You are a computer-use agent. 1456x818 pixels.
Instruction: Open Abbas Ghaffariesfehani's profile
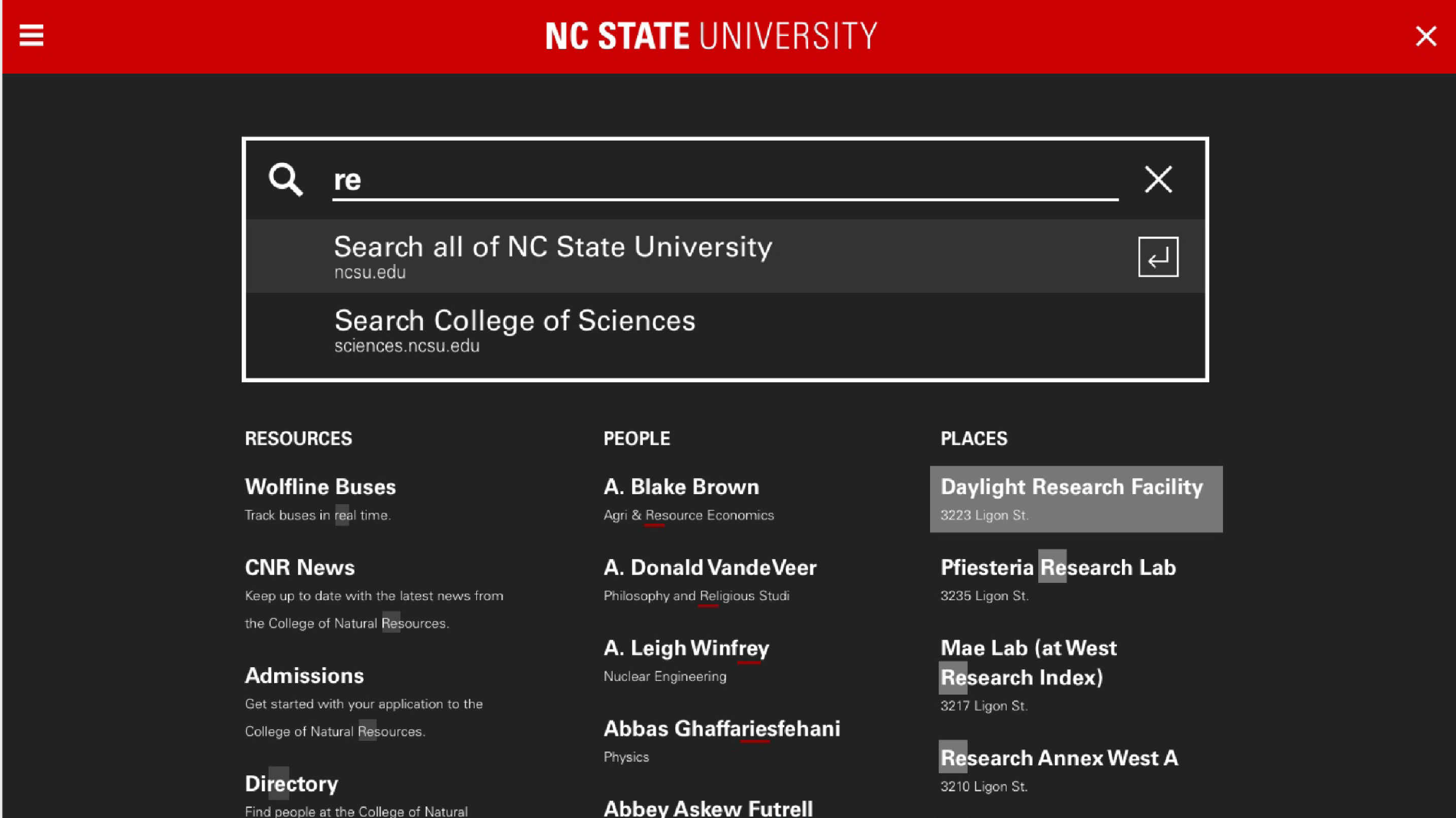[x=722, y=729]
